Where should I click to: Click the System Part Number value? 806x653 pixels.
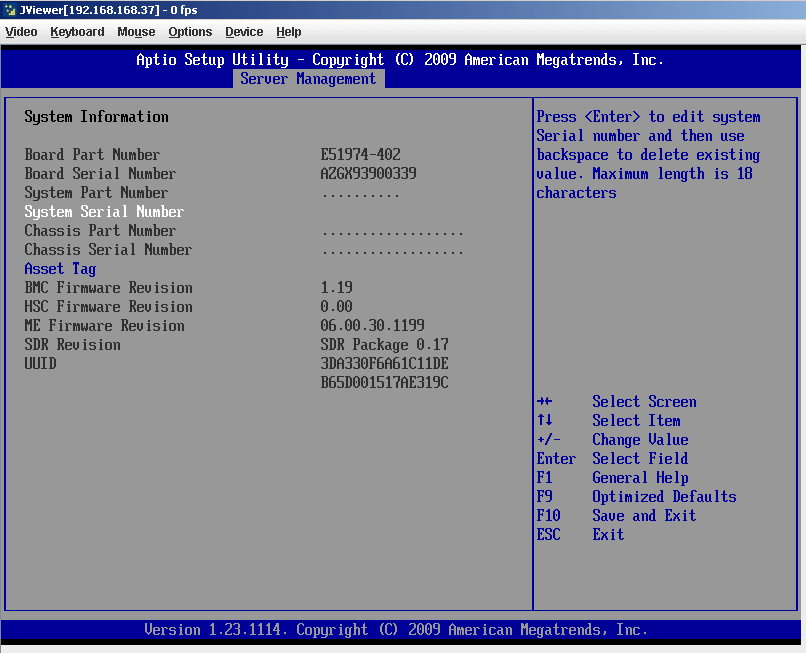pos(360,194)
